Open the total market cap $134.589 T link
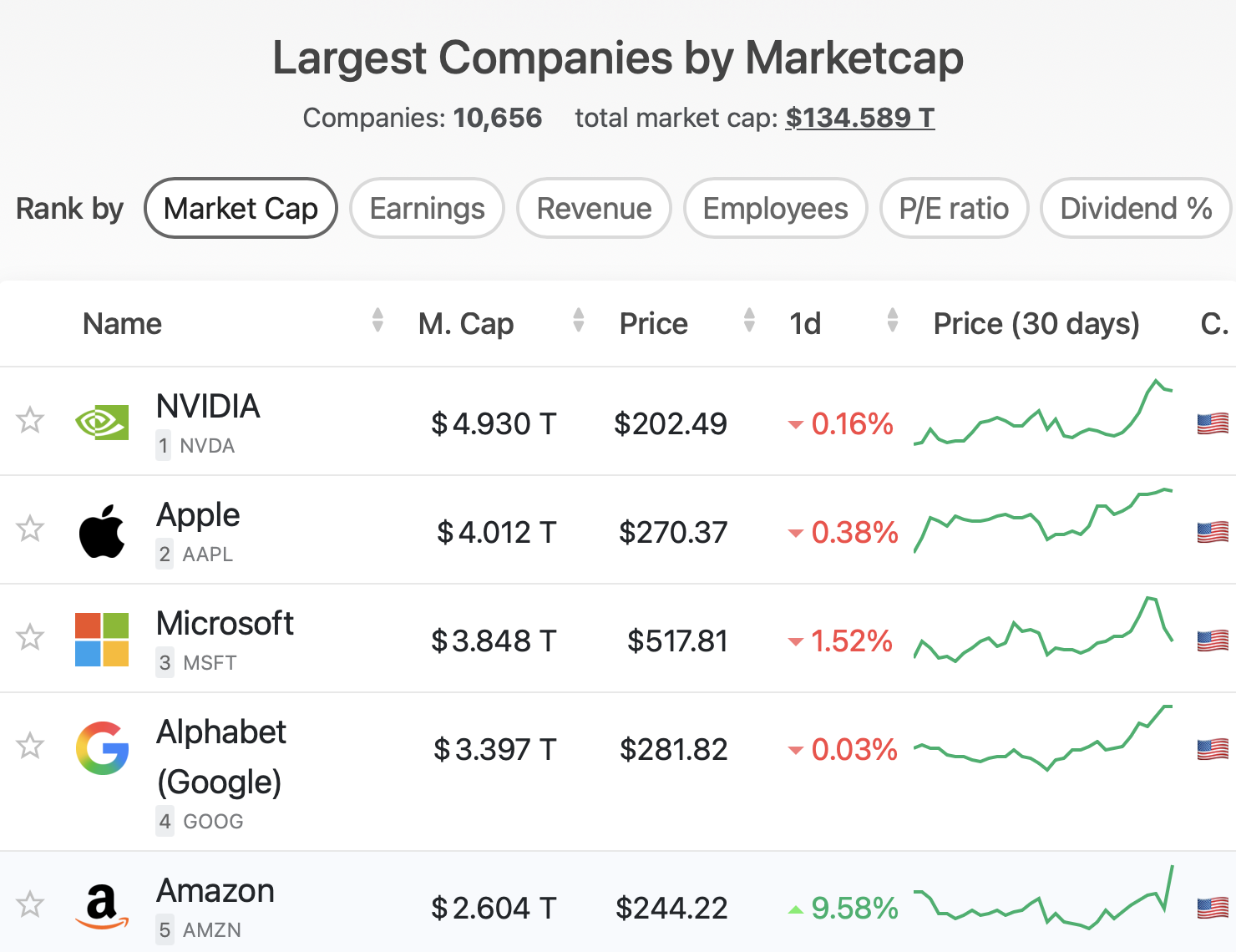This screenshot has width=1236, height=952. pos(859,118)
